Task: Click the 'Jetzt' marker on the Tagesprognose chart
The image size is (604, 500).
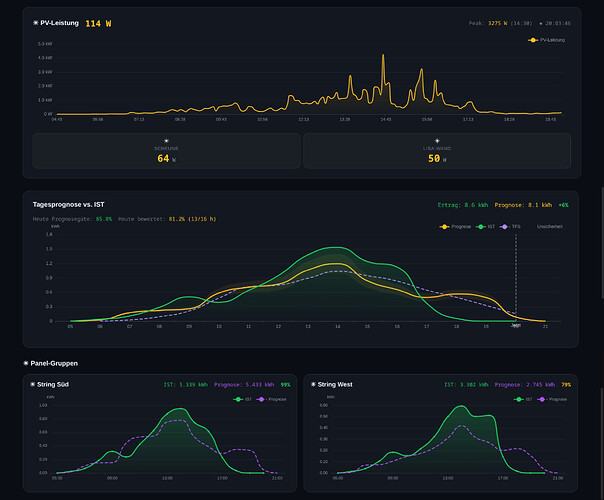Action: coord(516,326)
